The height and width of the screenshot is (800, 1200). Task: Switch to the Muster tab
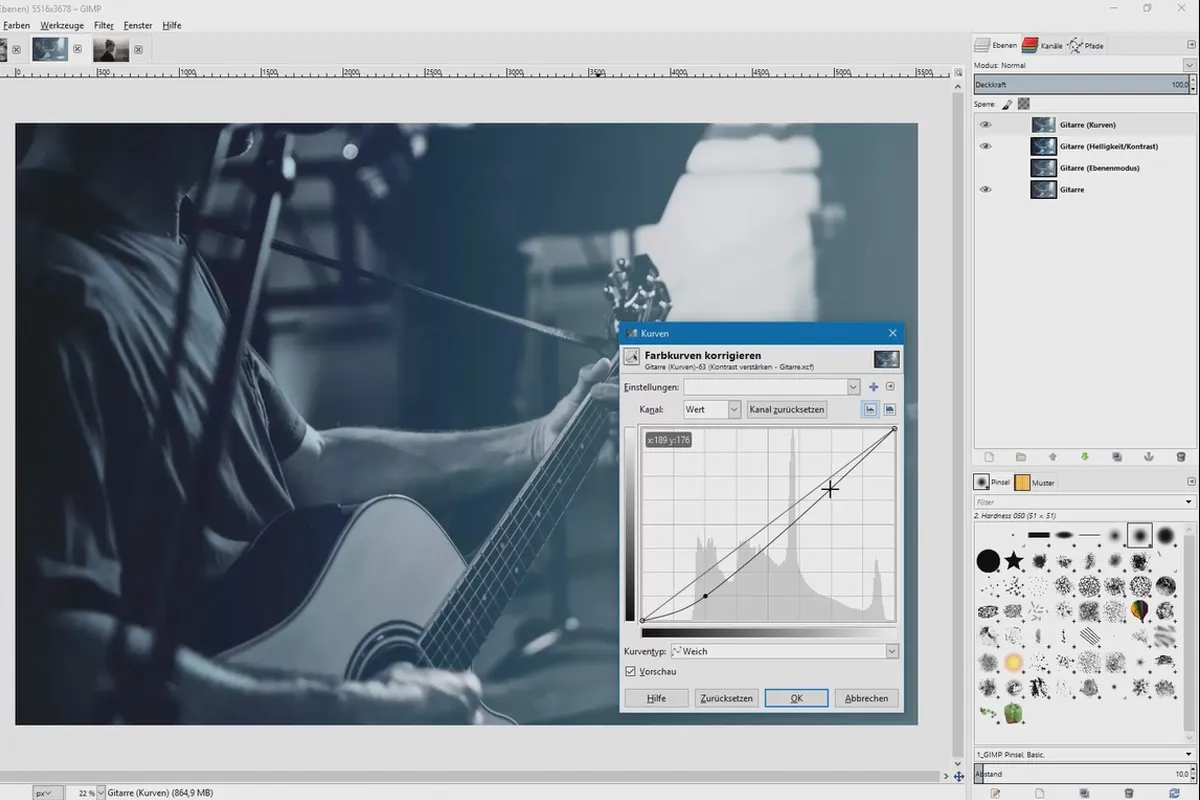click(x=1035, y=482)
